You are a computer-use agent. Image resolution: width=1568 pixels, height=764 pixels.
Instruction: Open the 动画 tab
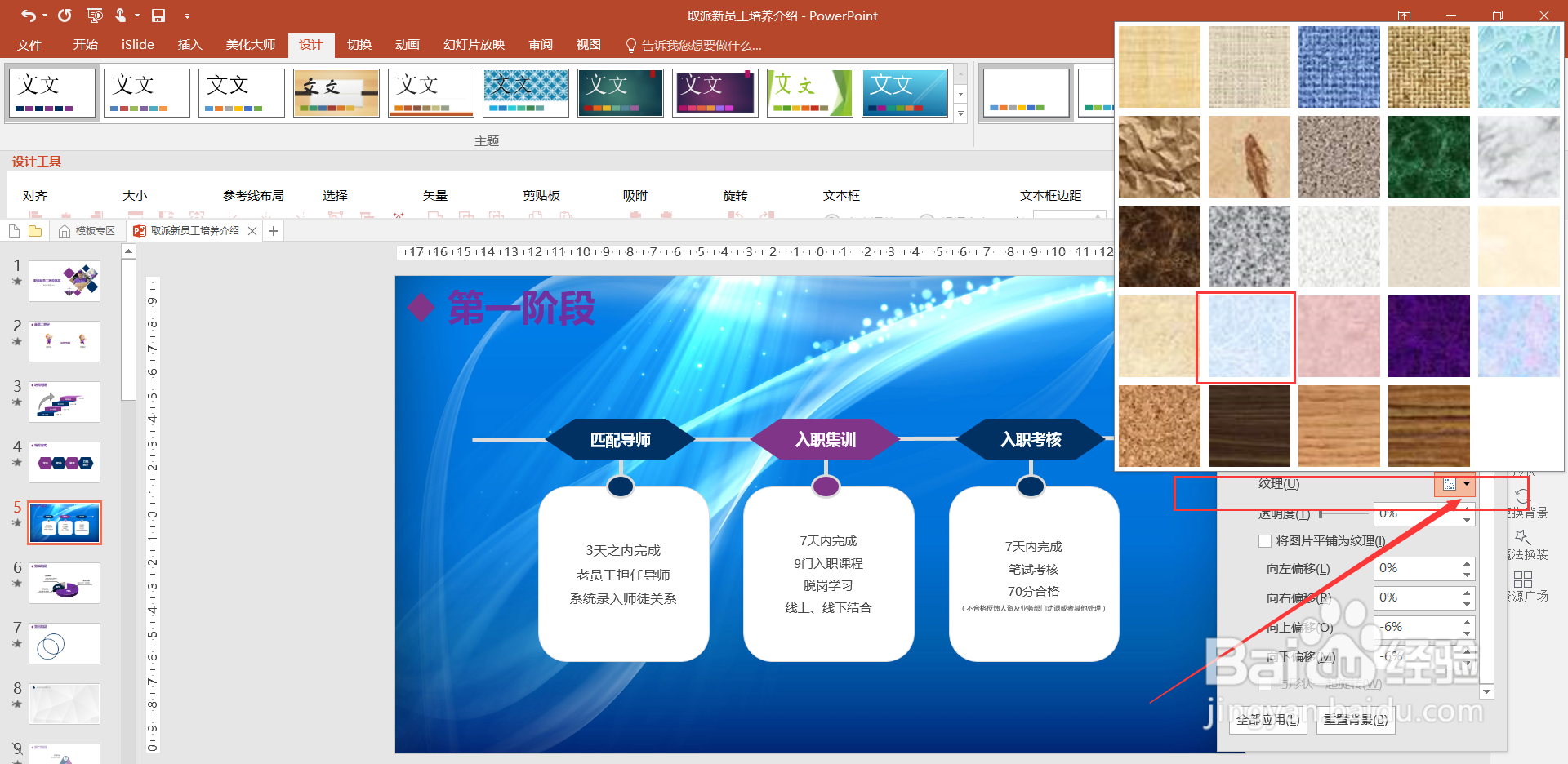(407, 45)
